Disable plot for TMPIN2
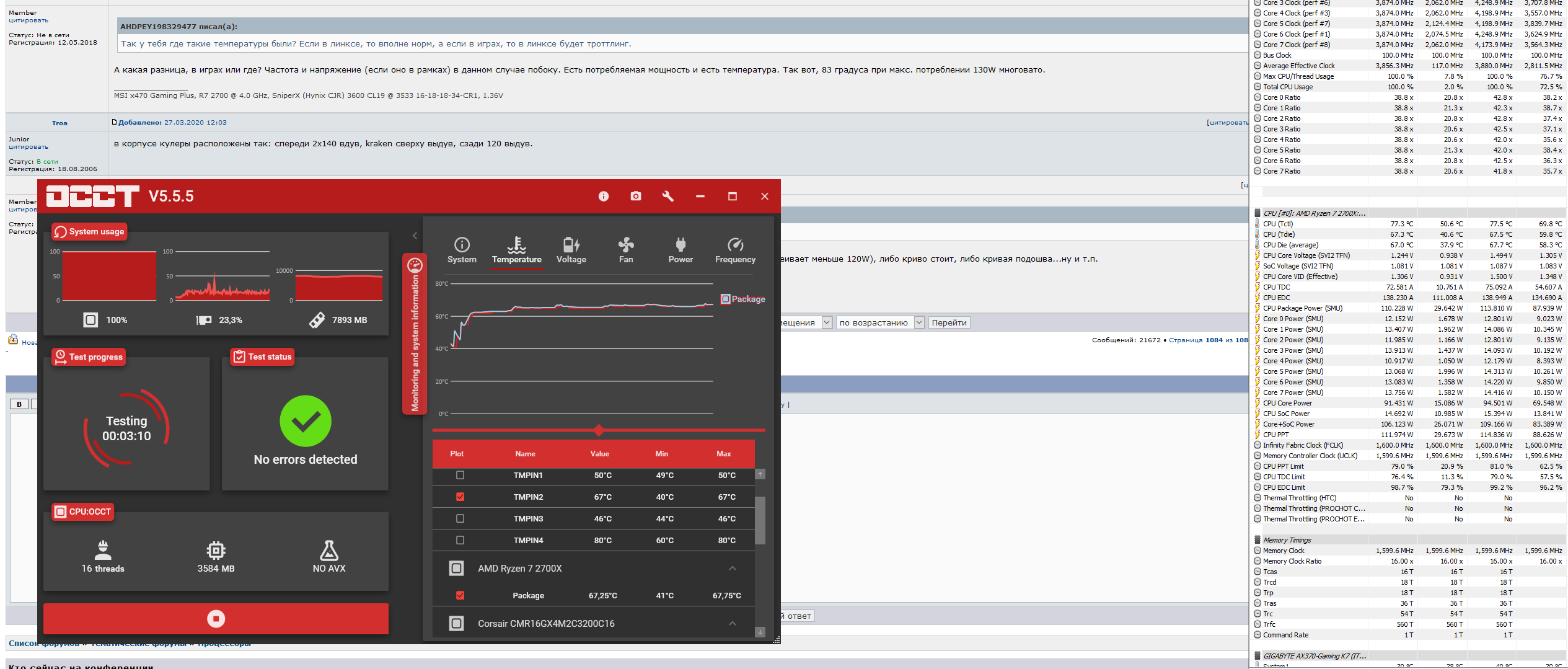Screen dimensions: 1568x669 coord(460,497)
